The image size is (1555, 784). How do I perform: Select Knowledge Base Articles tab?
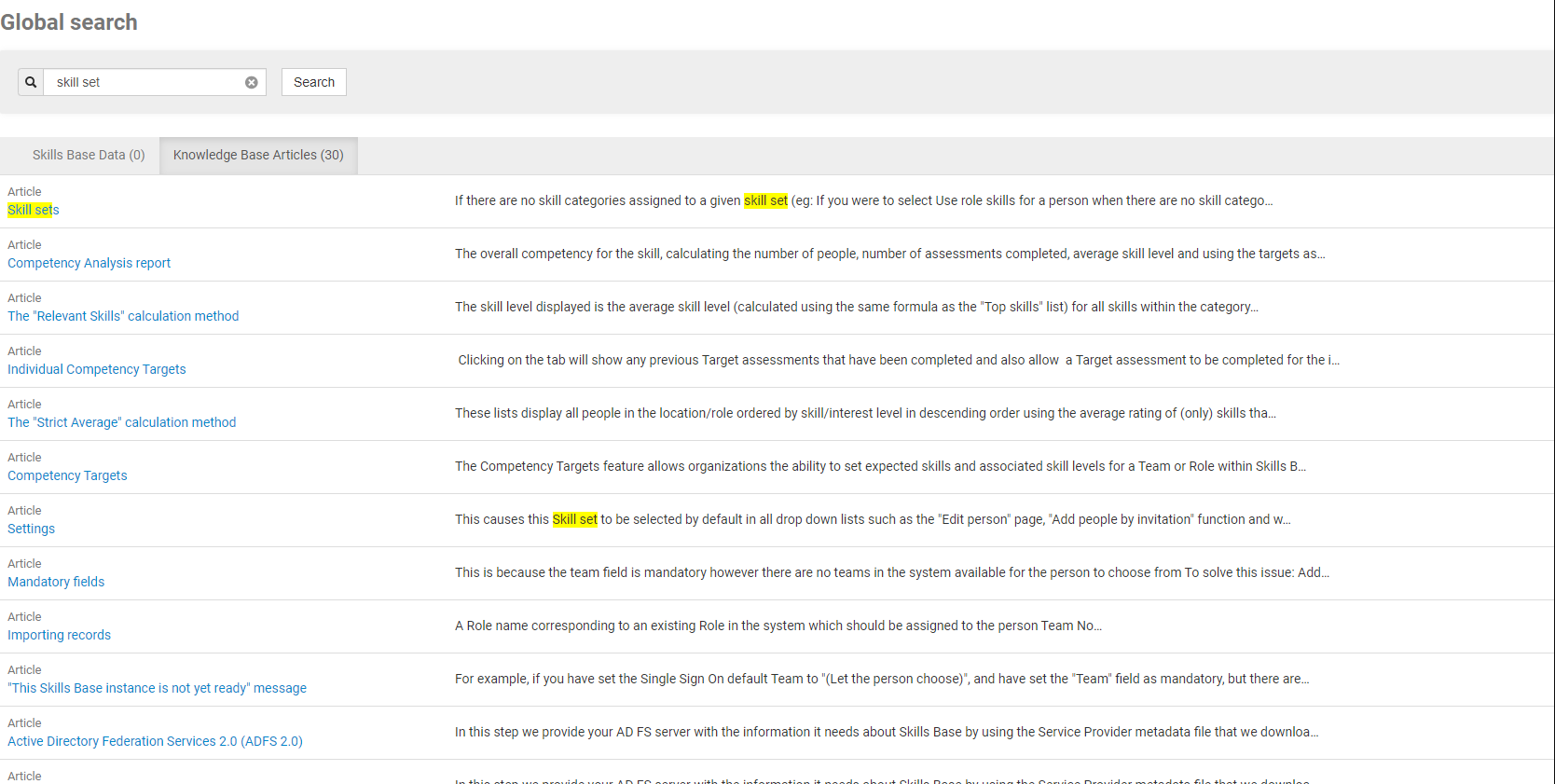[x=258, y=155]
